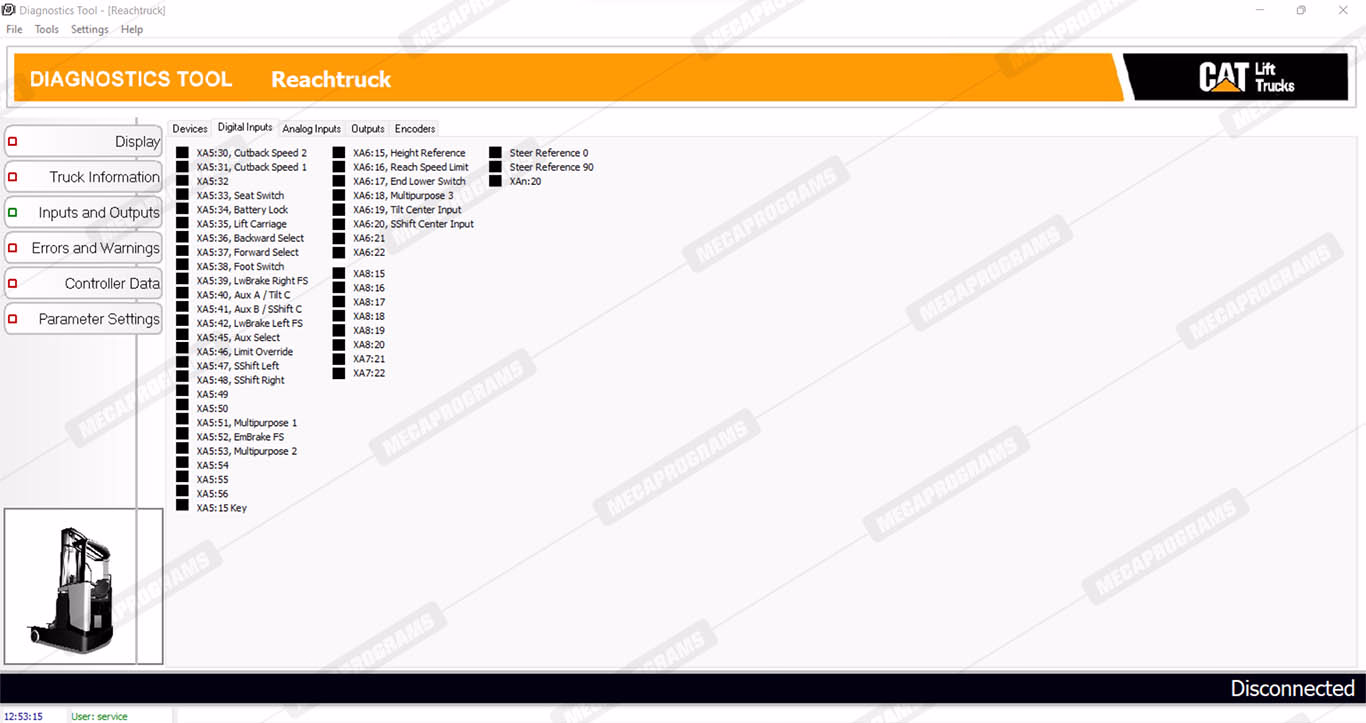The width and height of the screenshot is (1366, 723).
Task: Click the Reachtruck header title
Action: coord(331,79)
